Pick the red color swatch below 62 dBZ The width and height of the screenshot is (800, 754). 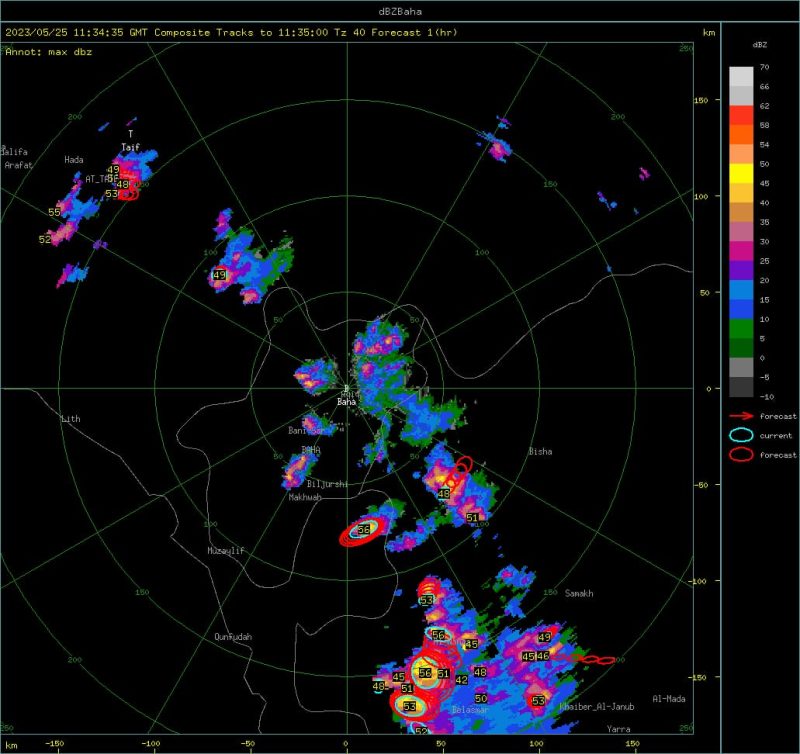point(741,115)
